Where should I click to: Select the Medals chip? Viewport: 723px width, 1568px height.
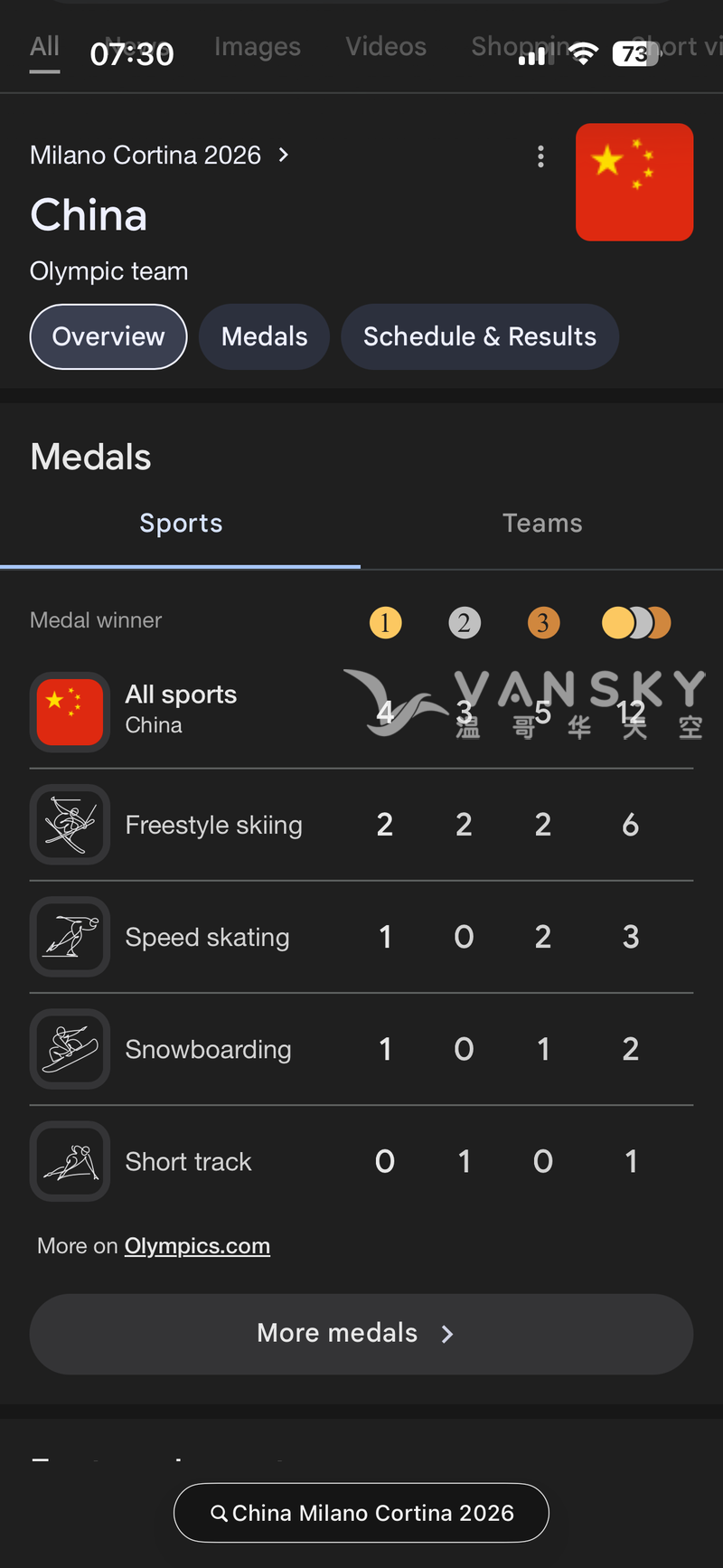point(264,336)
